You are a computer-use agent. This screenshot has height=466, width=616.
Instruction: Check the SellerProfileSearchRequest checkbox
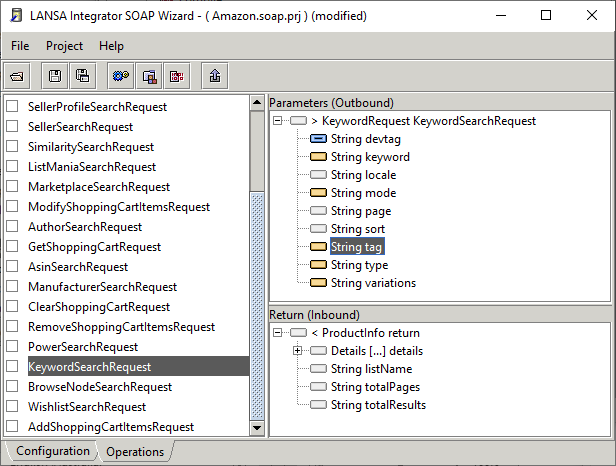click(12, 106)
